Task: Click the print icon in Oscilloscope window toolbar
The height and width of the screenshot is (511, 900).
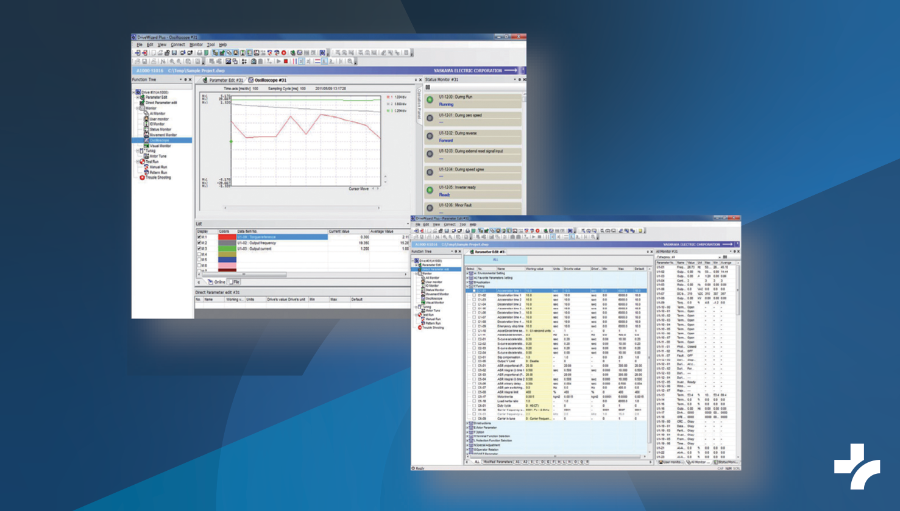Action: [x=199, y=52]
